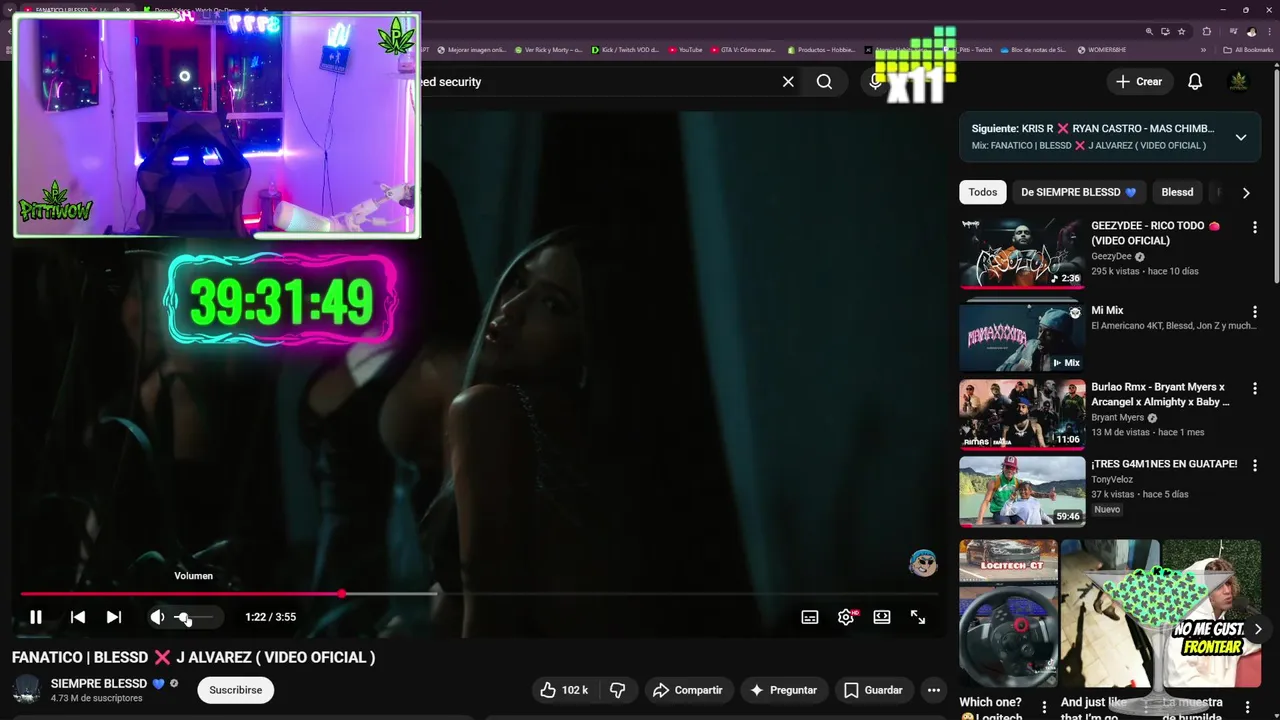The image size is (1280, 720).
Task: Open the Logitech GT short
Action: (x=1008, y=614)
